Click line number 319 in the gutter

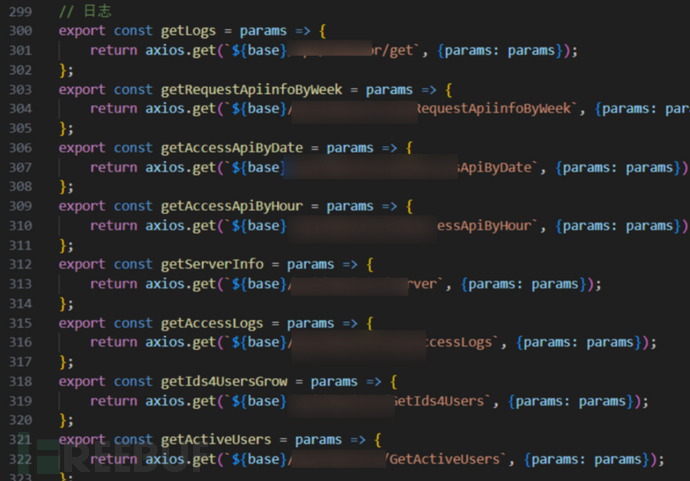pos(20,401)
